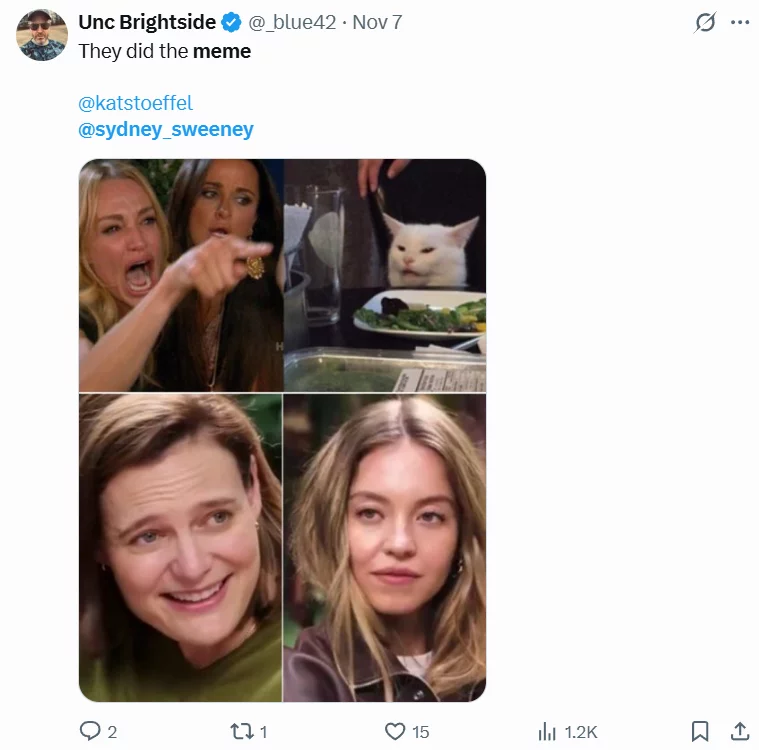The width and height of the screenshot is (759, 750).
Task: Reply to the tweet via speech bubble icon
Action: 90,731
